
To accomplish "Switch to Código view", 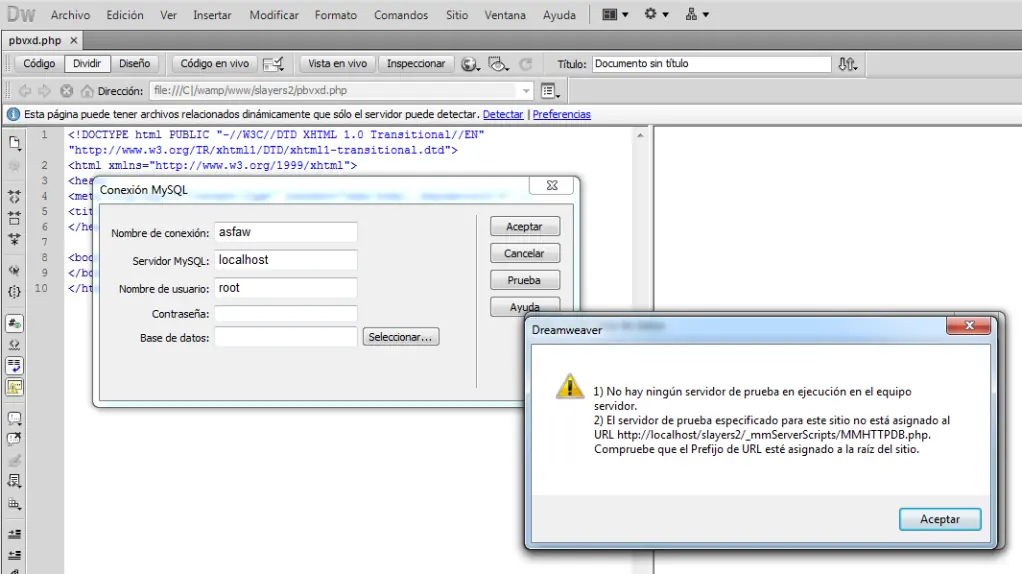I will click(x=39, y=63).
